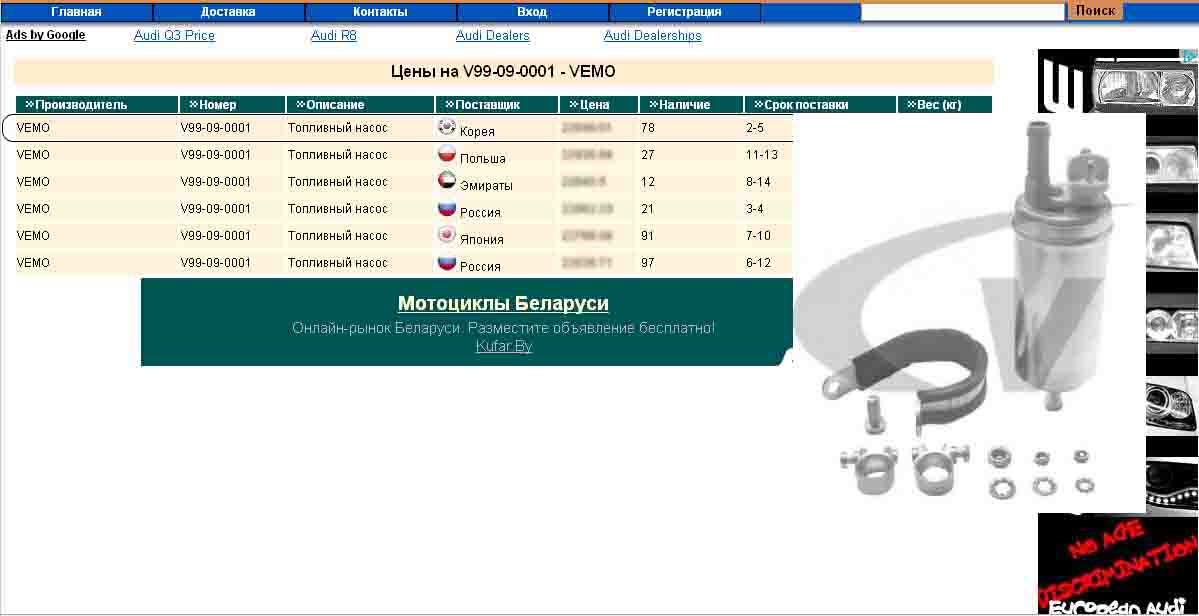Viewport: 1199px width, 616px height.
Task: Focus the search text field
Action: tap(963, 12)
